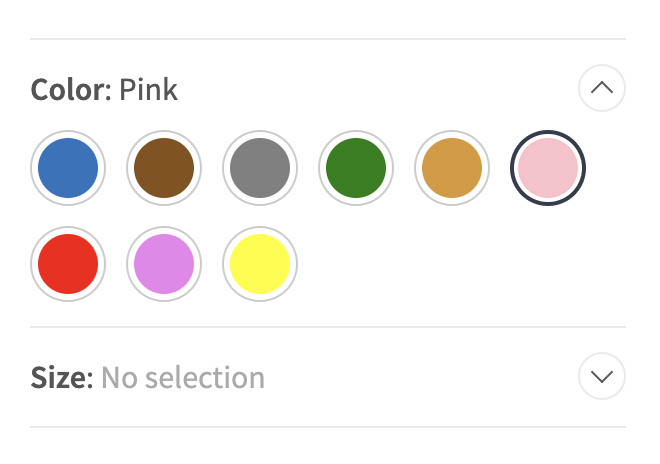Click the bold Size label
The width and height of the screenshot is (660, 464).
pos(61,378)
